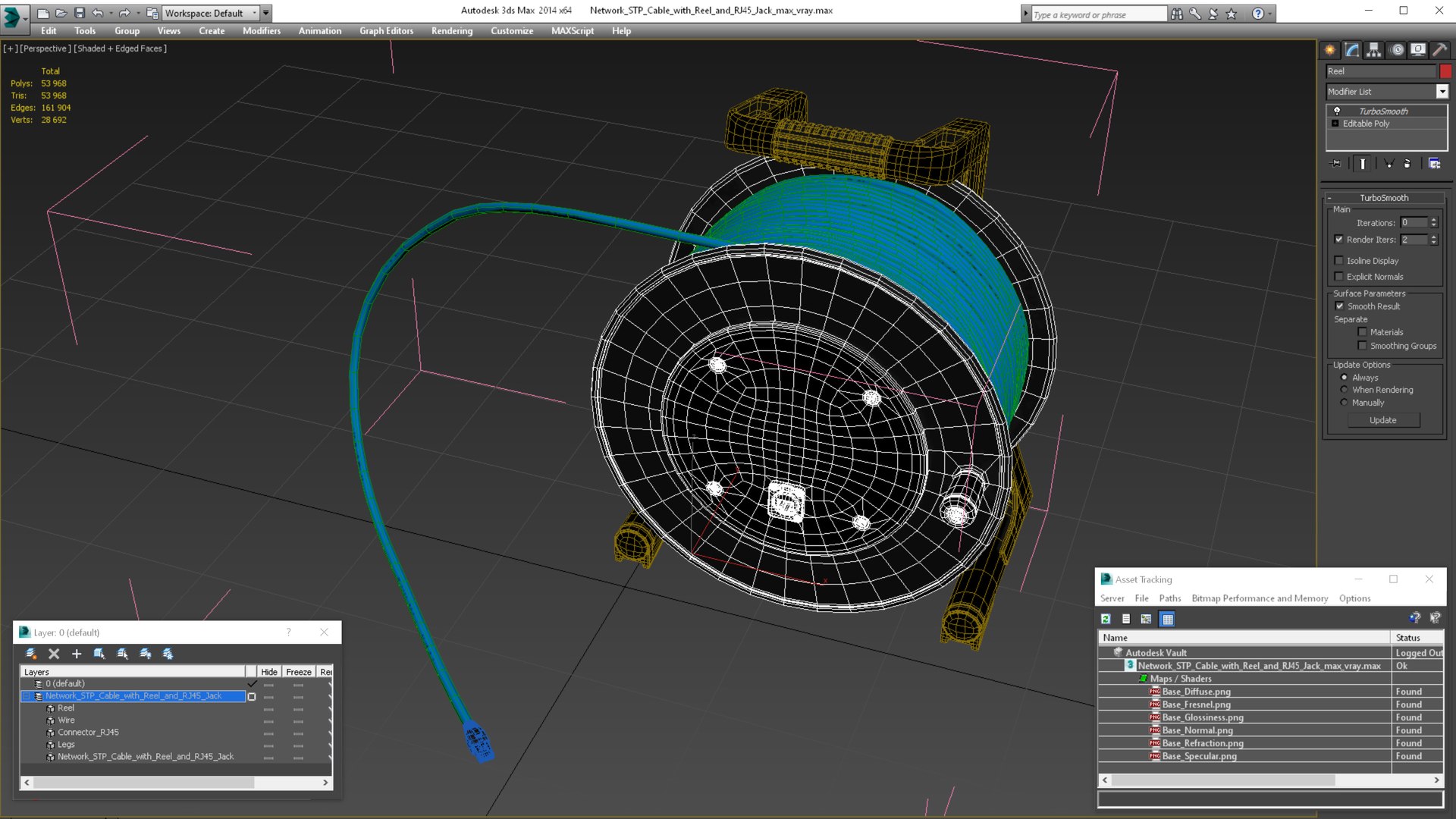Screen dimensions: 1456x819
Task: Click the Update button
Action: [x=1382, y=420]
